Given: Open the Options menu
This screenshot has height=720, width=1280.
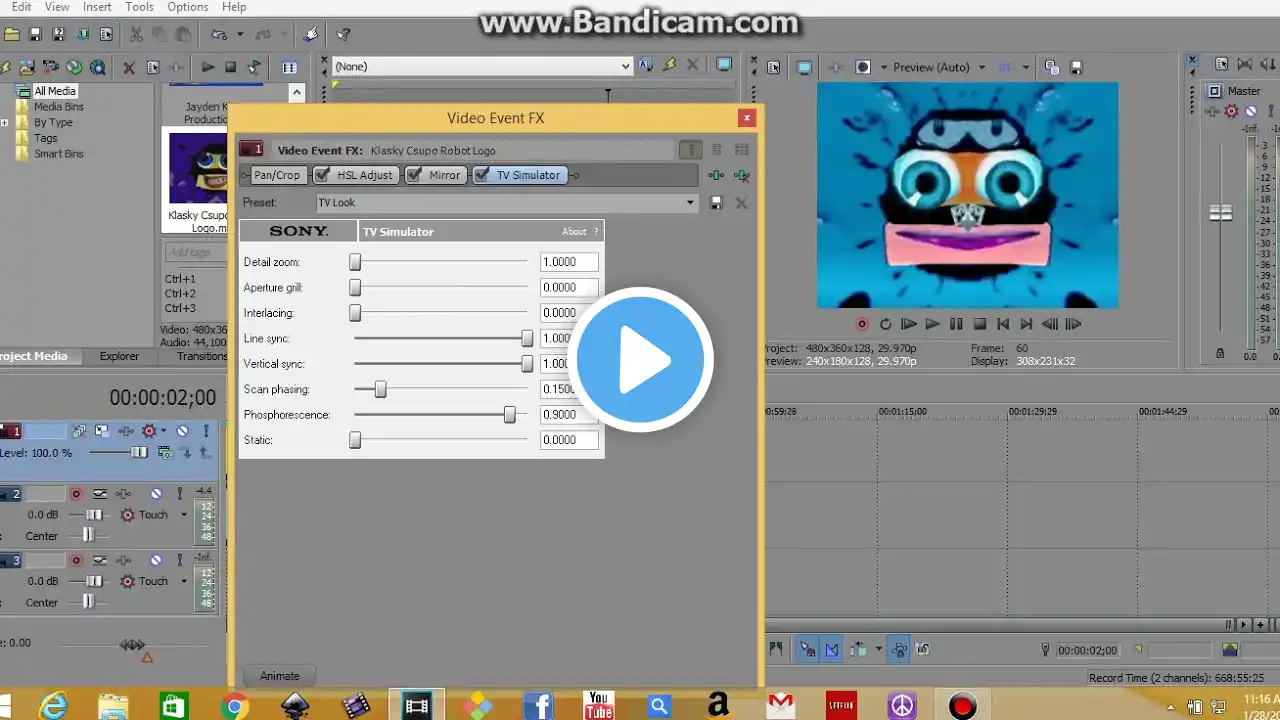Looking at the screenshot, I should click(x=188, y=7).
